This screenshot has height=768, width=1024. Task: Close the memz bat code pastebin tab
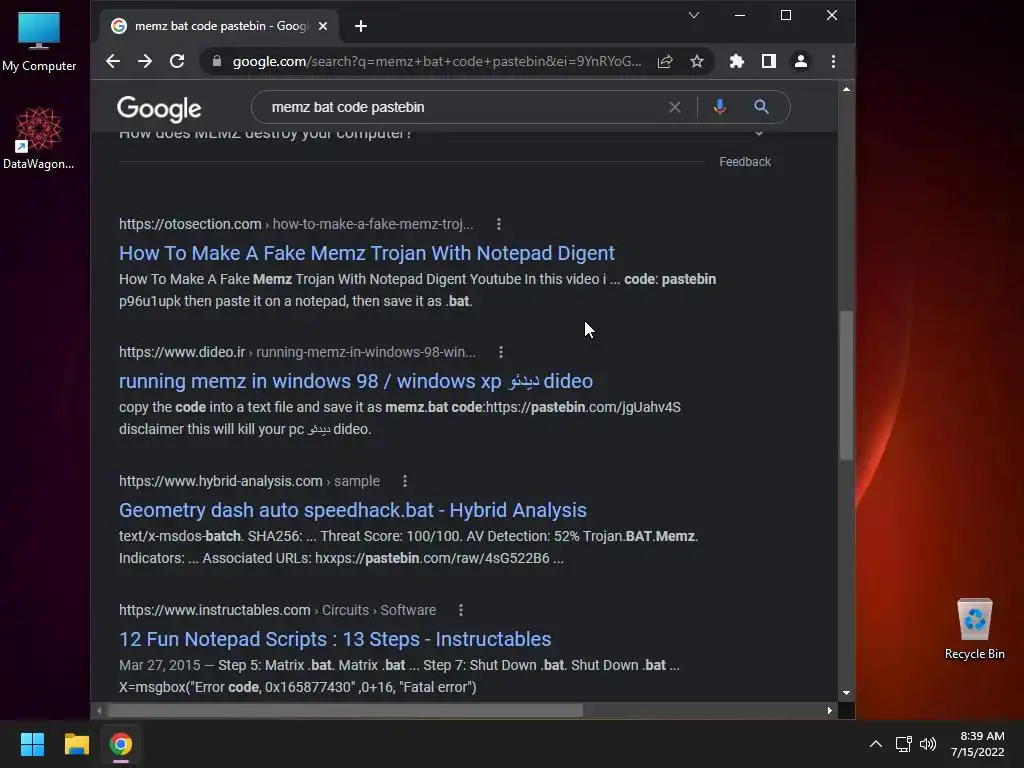(x=323, y=26)
